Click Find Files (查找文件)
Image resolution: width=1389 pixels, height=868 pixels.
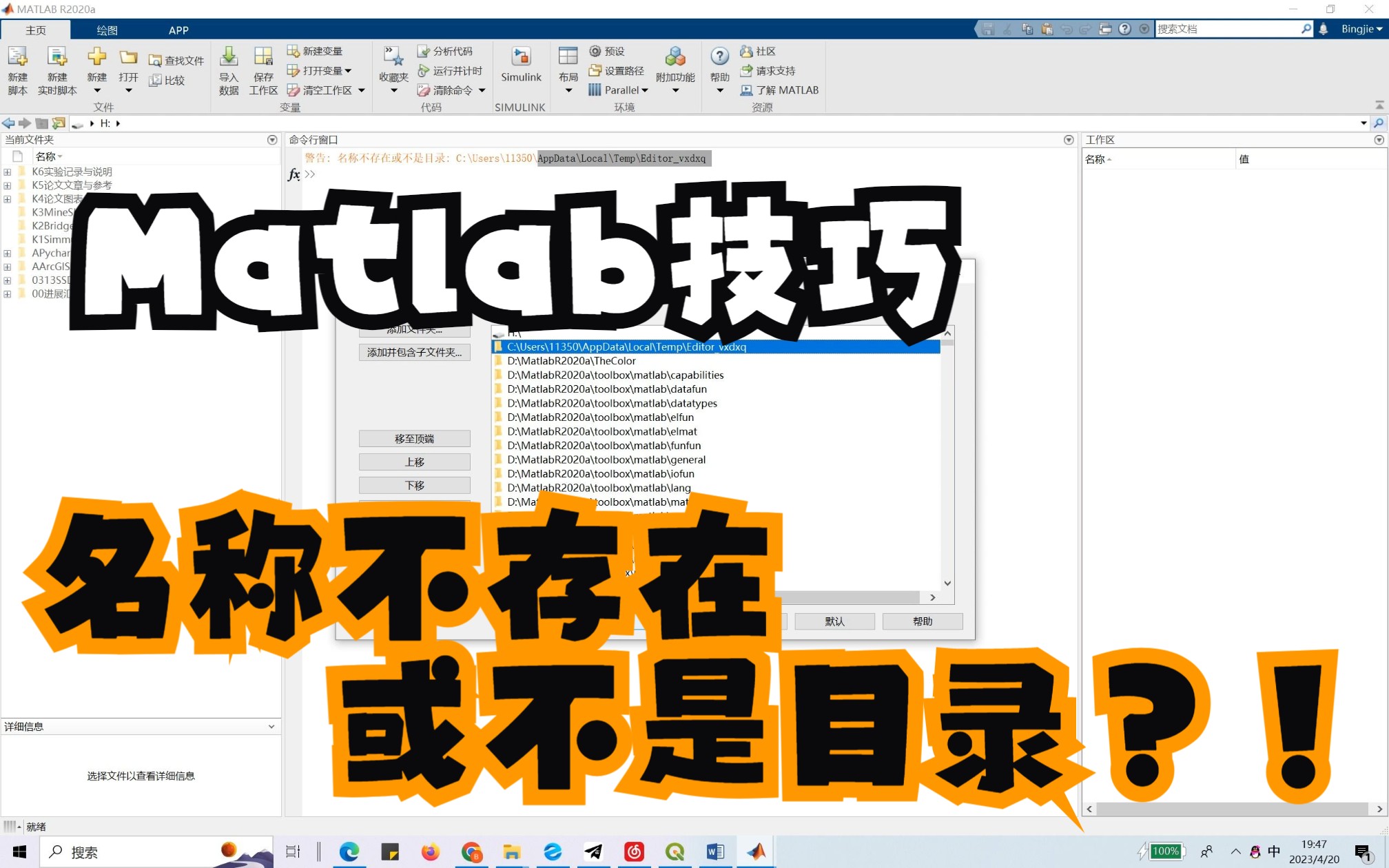(176, 61)
